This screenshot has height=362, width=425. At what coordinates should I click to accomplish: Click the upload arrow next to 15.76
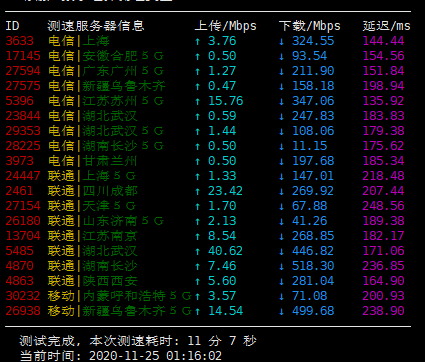pos(198,101)
